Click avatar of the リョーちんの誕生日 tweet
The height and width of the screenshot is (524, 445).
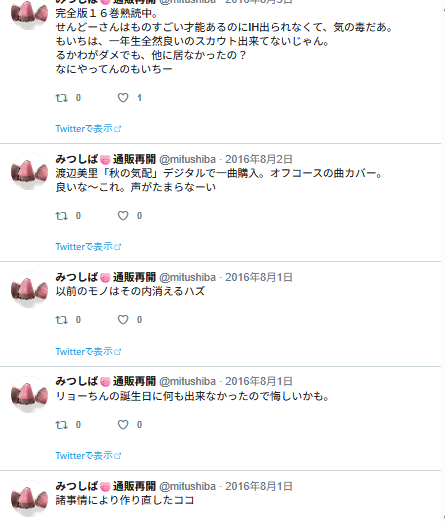click(29, 394)
